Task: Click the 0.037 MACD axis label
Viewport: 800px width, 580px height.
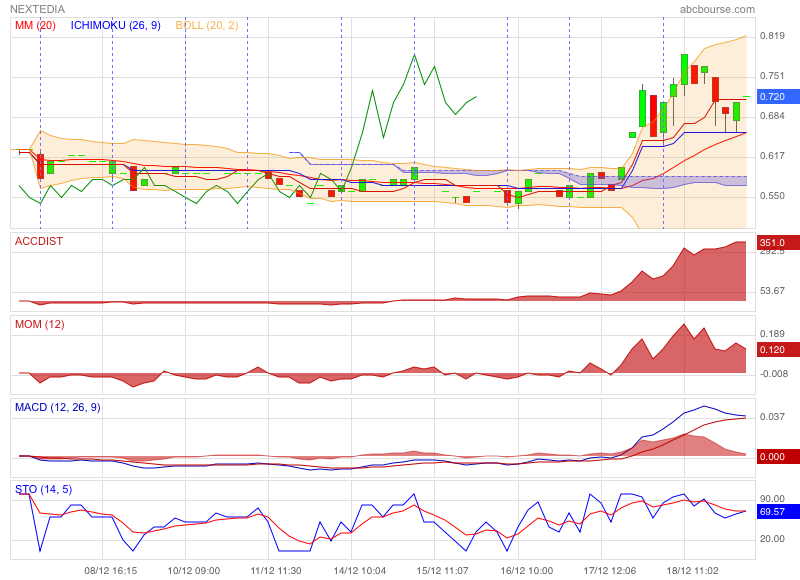Action: pos(772,417)
